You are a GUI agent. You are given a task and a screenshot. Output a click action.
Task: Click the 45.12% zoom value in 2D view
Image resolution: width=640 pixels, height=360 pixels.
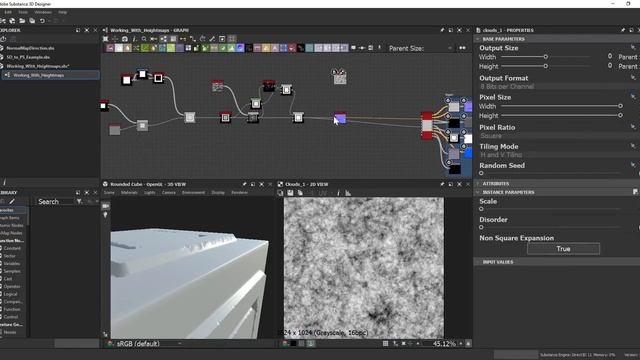coord(444,344)
